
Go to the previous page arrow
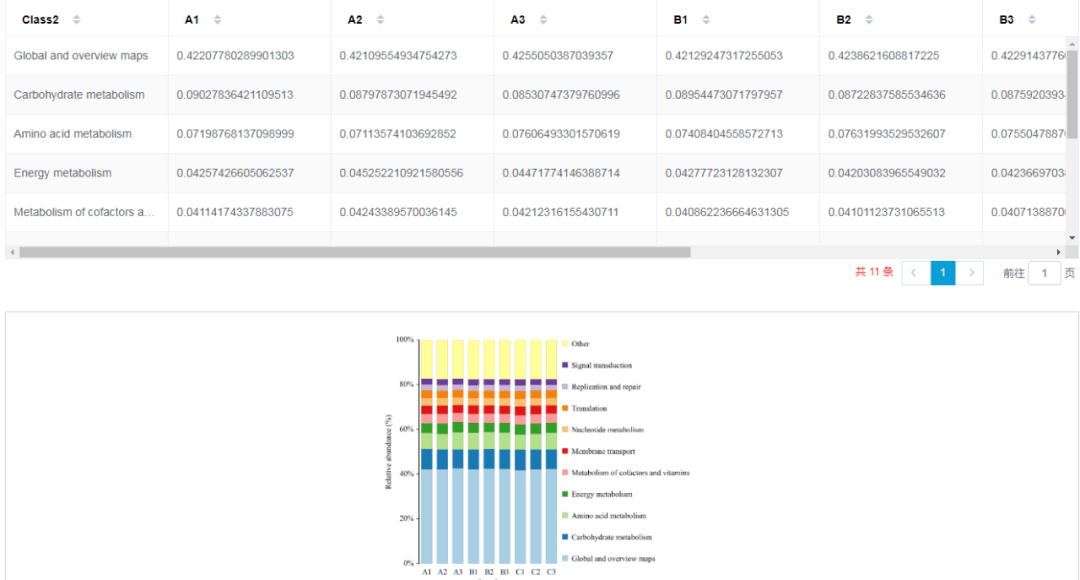(914, 273)
